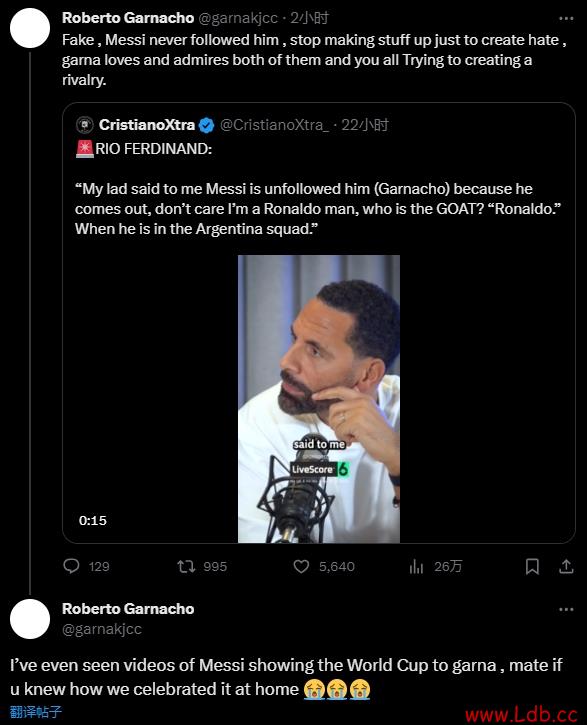Click the 22小时 timestamp of quoted tweet
This screenshot has height=725, width=587.
click(365, 125)
